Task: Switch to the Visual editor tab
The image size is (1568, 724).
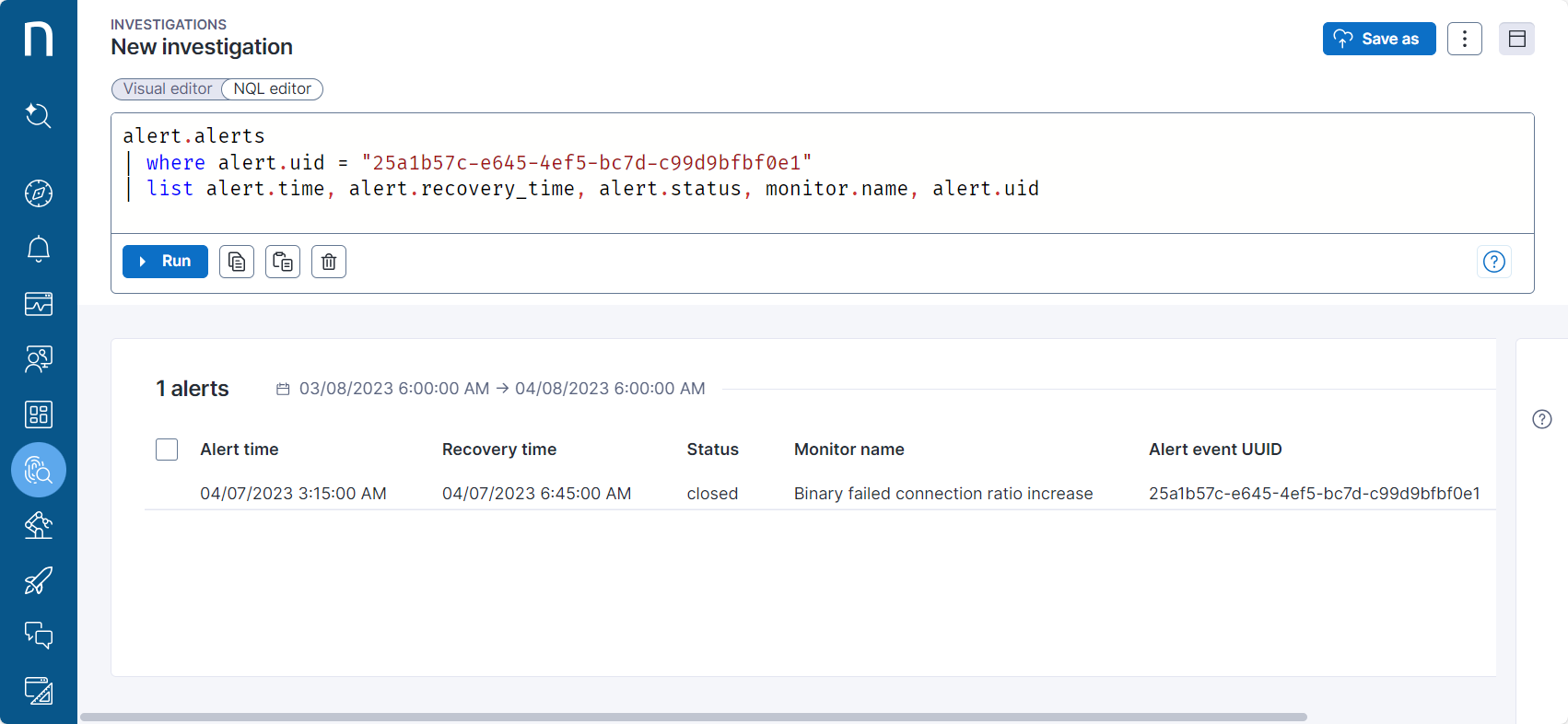Action: pos(168,89)
